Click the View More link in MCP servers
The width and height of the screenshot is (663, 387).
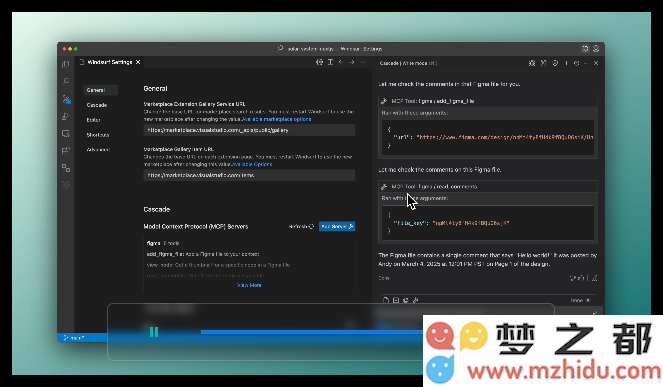pos(249,285)
